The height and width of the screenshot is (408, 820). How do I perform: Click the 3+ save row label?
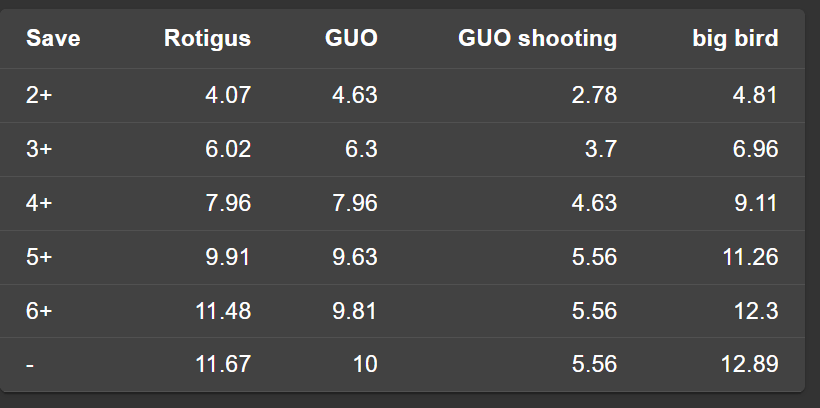pos(39,149)
